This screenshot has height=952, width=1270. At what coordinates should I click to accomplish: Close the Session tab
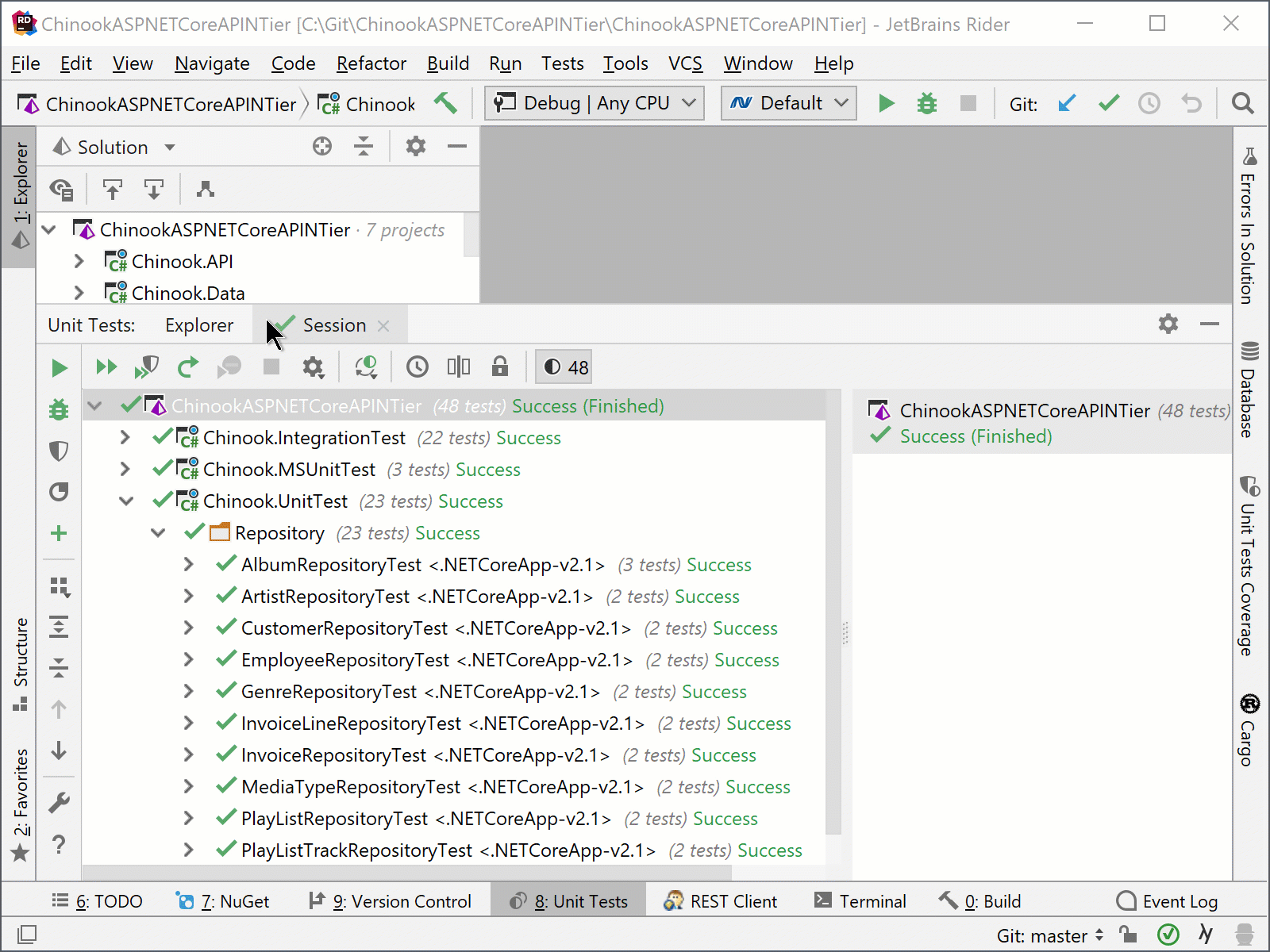coord(383,326)
